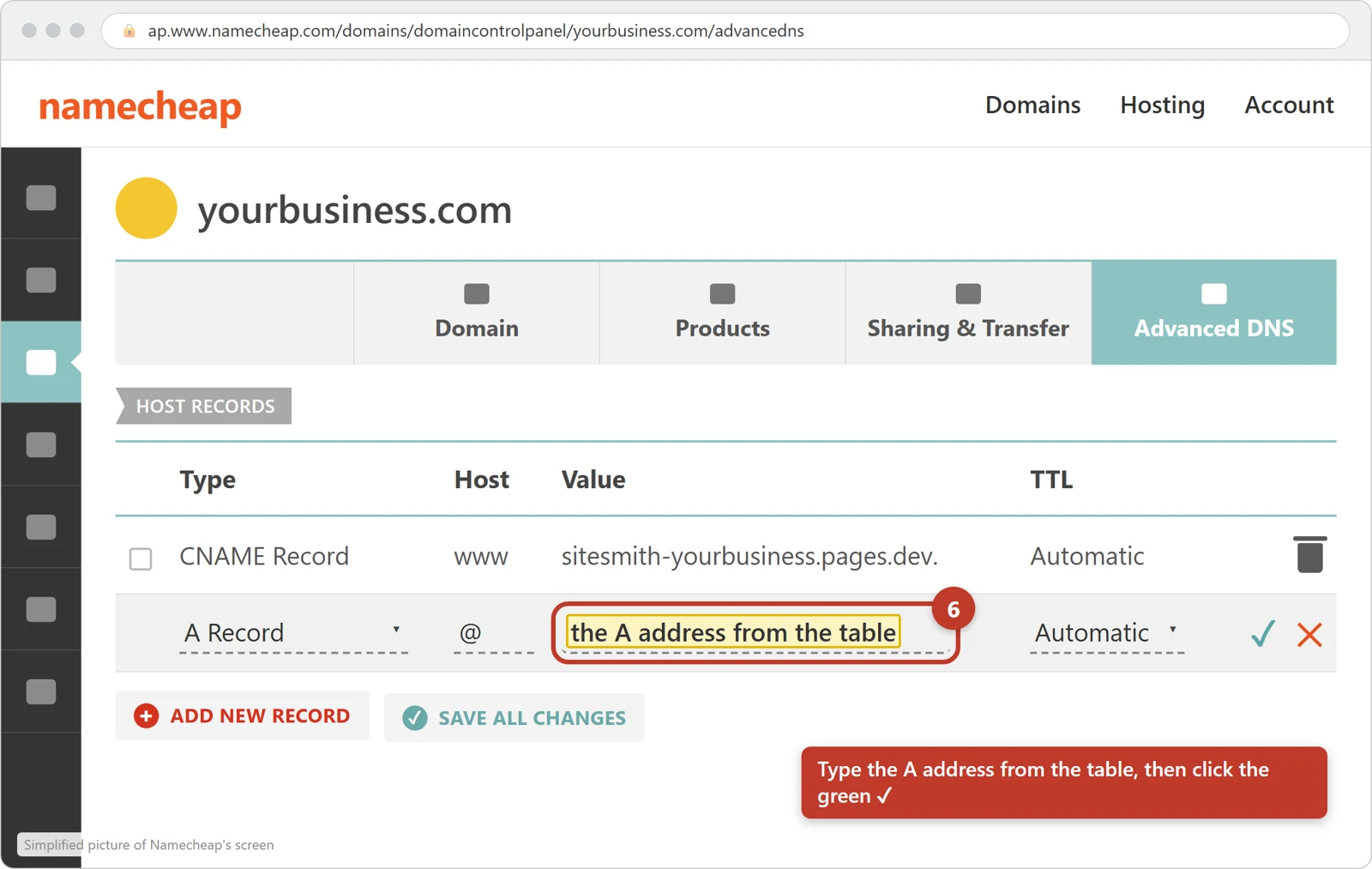Click the yourbusiness.com domain heading
Viewport: 1372px width, 869px height.
pyautogui.click(x=355, y=210)
